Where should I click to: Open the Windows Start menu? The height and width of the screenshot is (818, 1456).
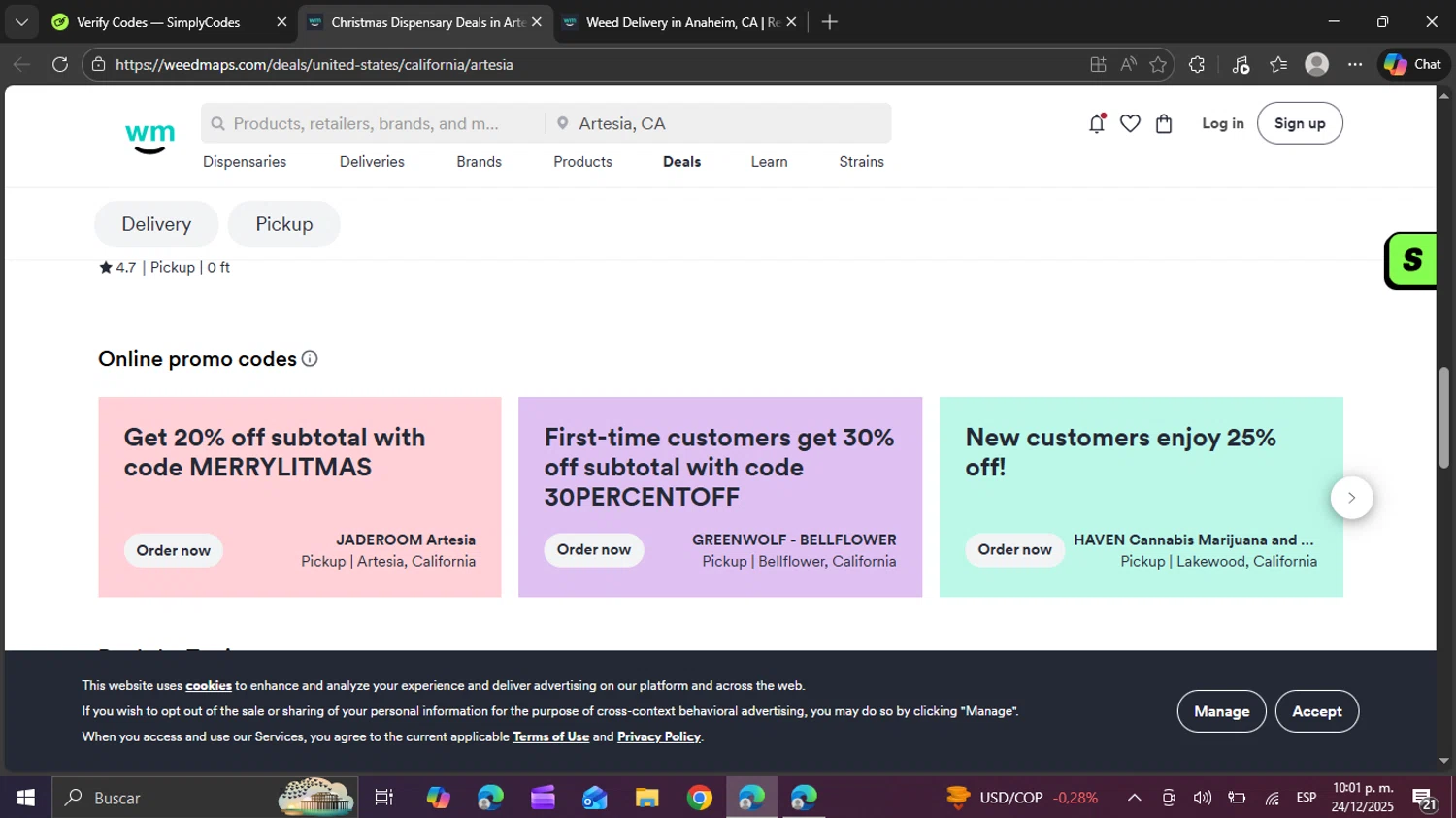(26, 798)
